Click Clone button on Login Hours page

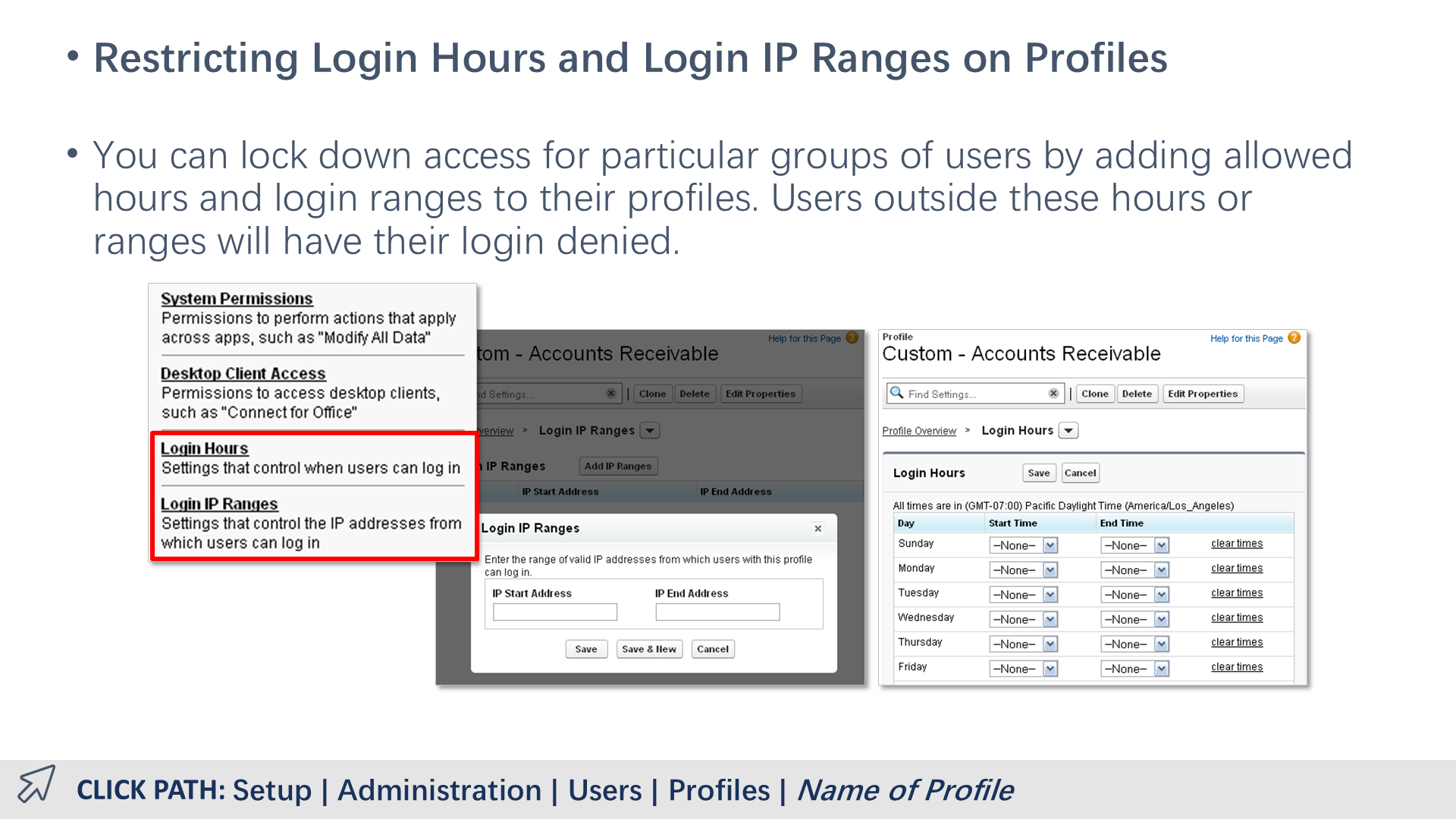coord(1095,394)
